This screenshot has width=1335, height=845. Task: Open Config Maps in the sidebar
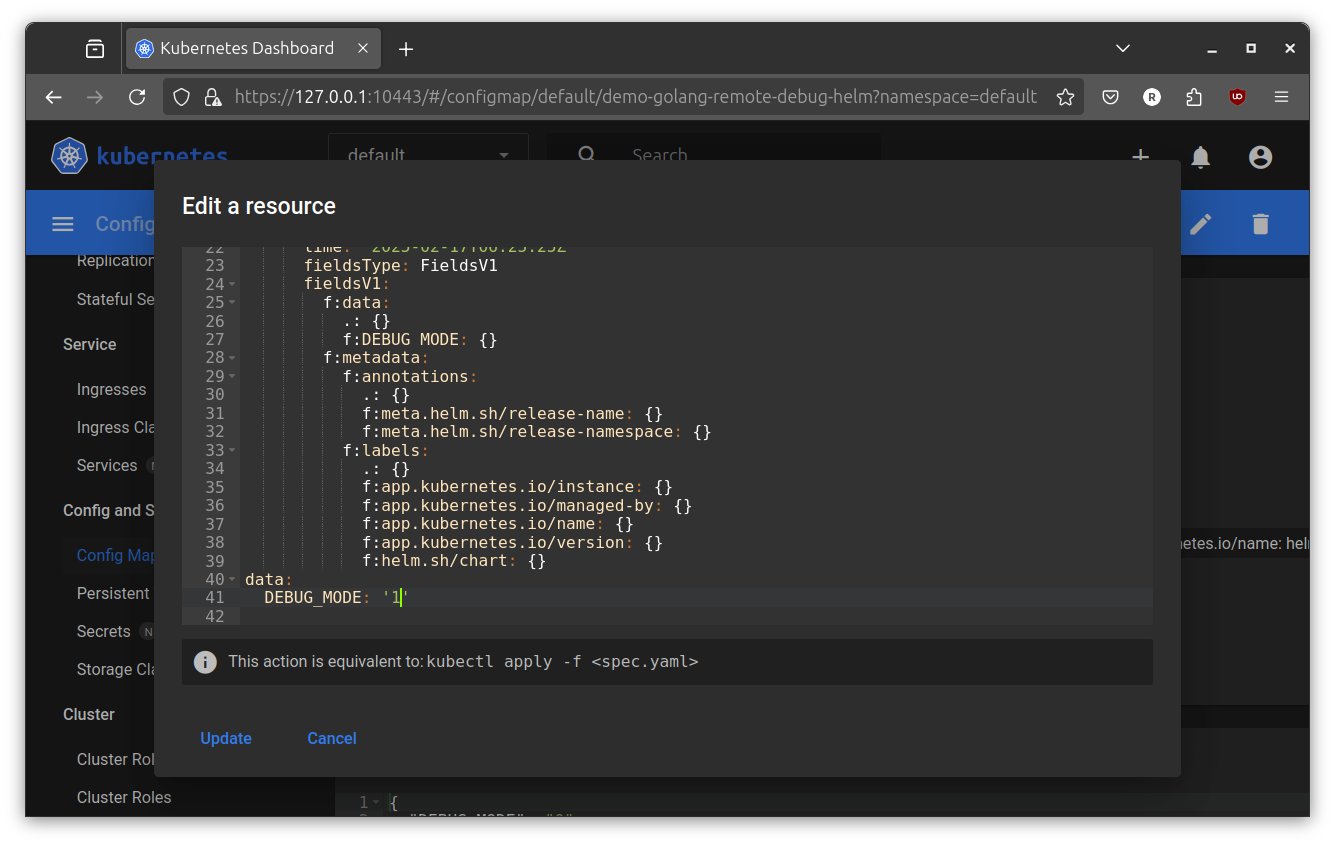(x=116, y=555)
